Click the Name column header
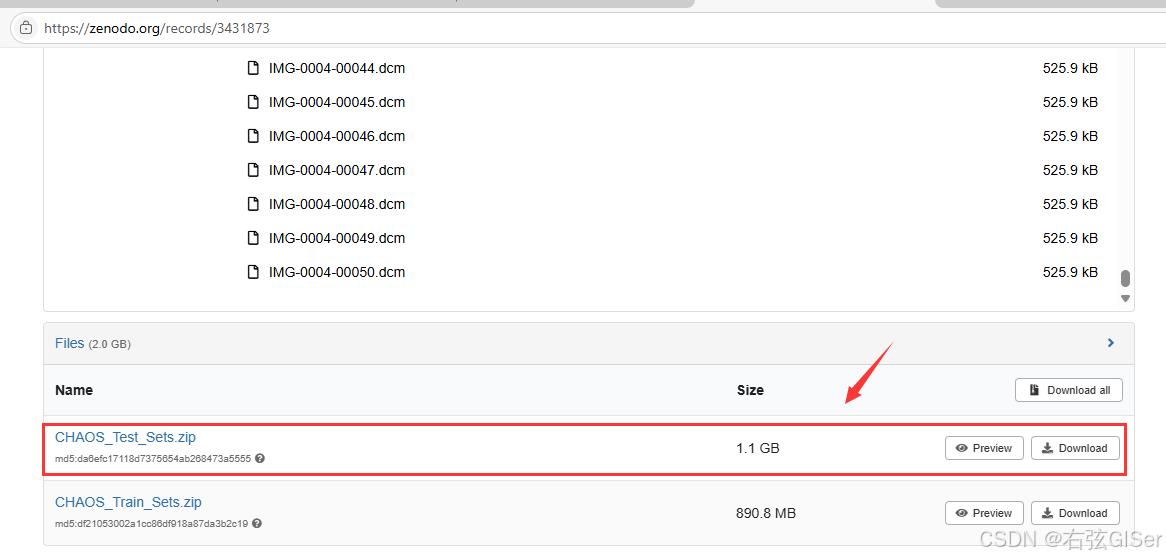 coord(74,390)
